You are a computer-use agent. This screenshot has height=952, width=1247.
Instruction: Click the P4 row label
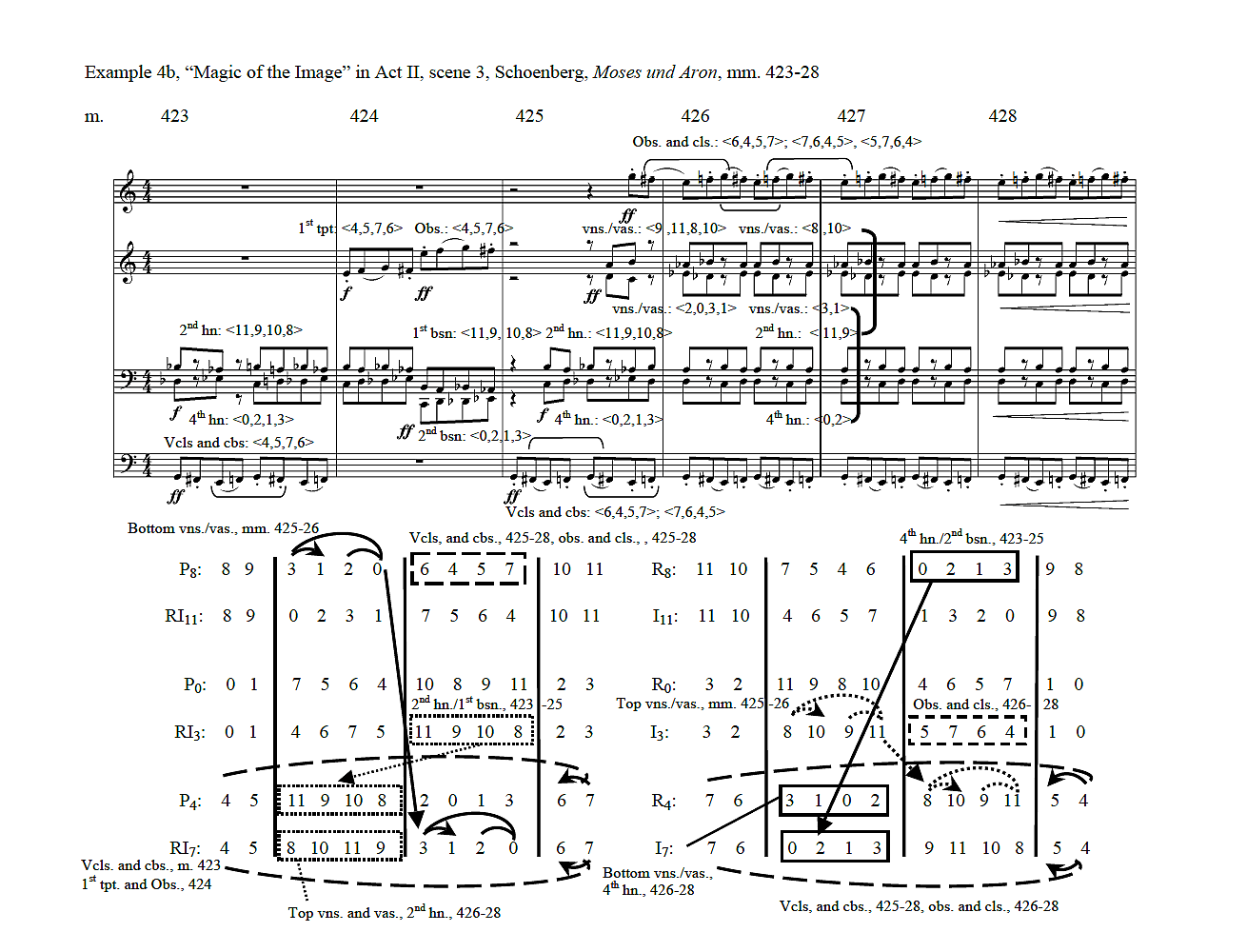190,801
